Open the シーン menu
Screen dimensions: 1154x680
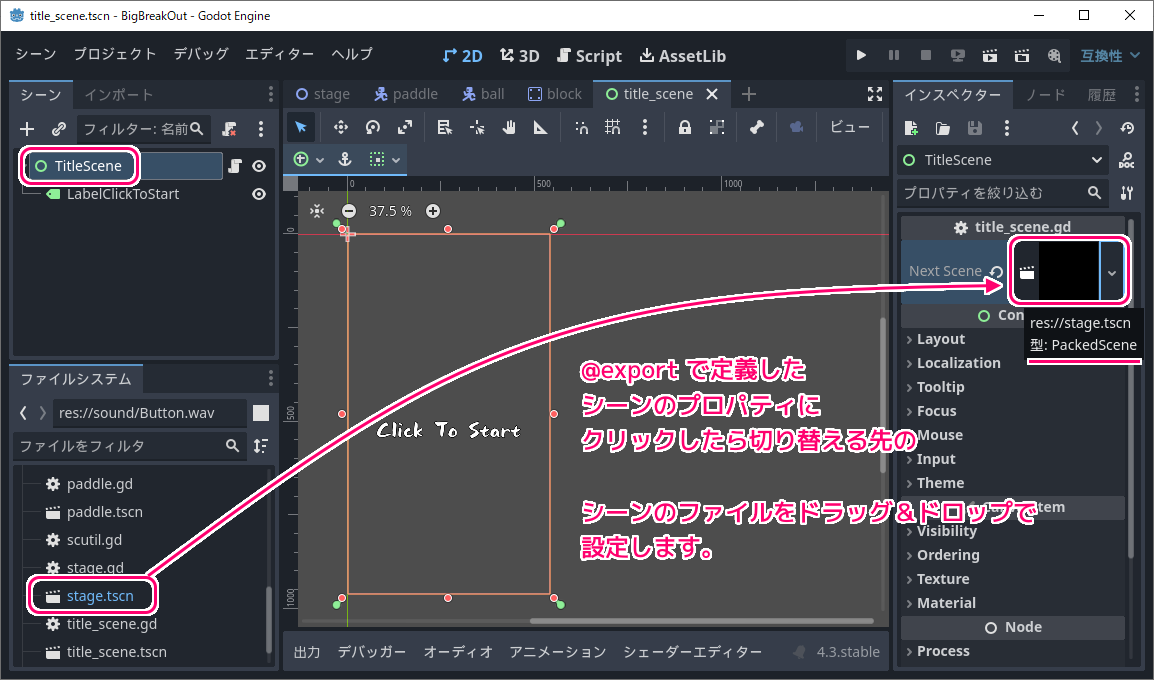[x=36, y=54]
